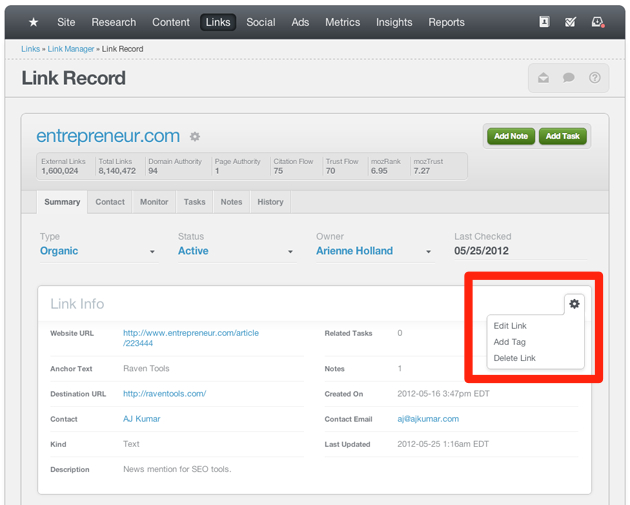630x505 pixels.
Task: Click the gear icon next to entrepreneur.com
Action: (195, 137)
